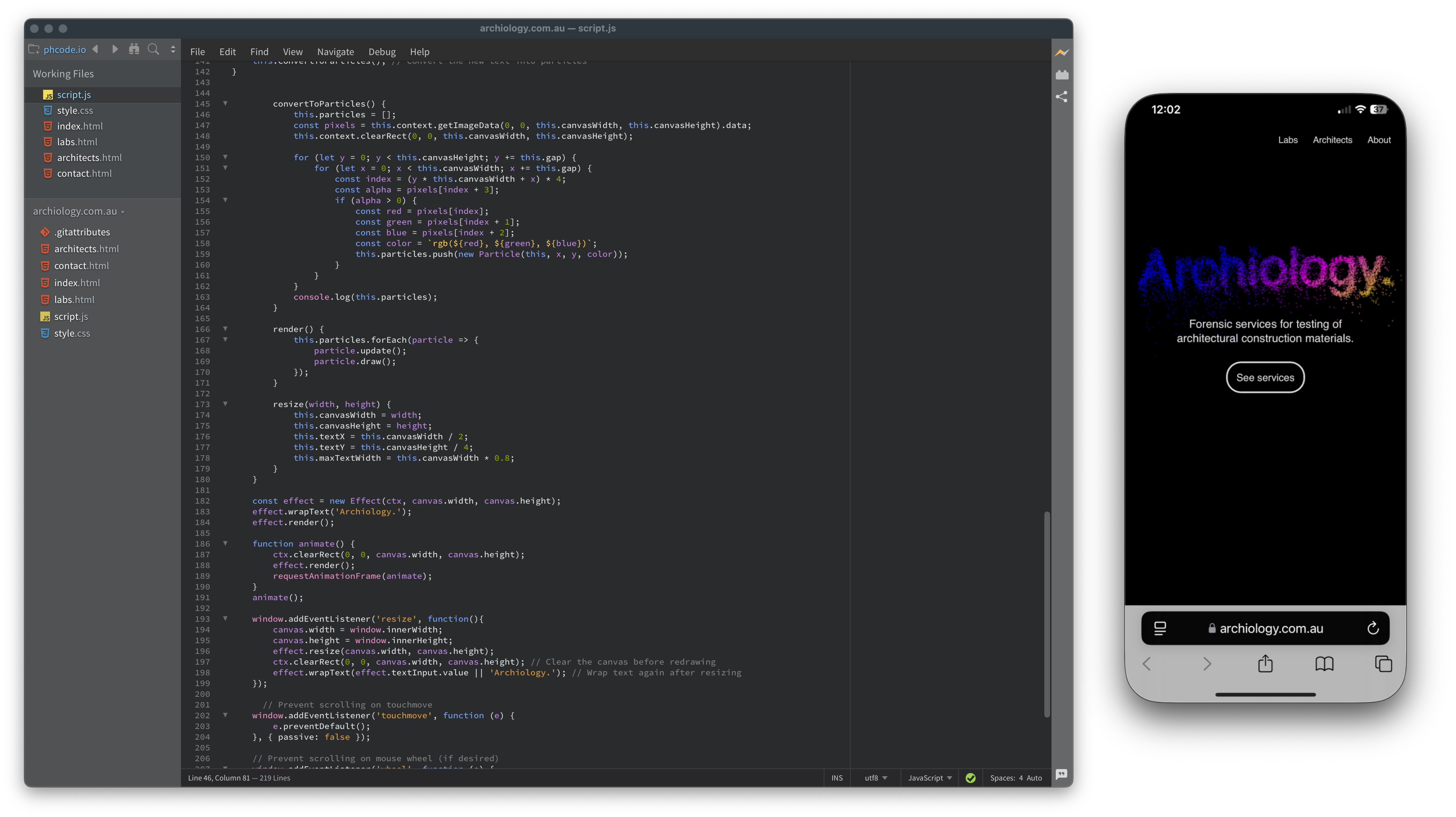Tap the About link on phone page

click(1378, 140)
